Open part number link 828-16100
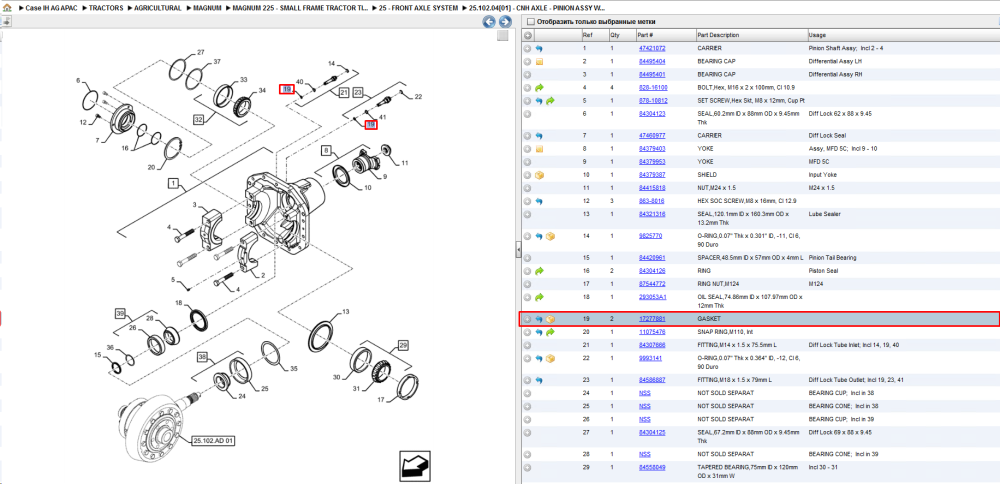This screenshot has height=484, width=1000. pyautogui.click(x=653, y=87)
